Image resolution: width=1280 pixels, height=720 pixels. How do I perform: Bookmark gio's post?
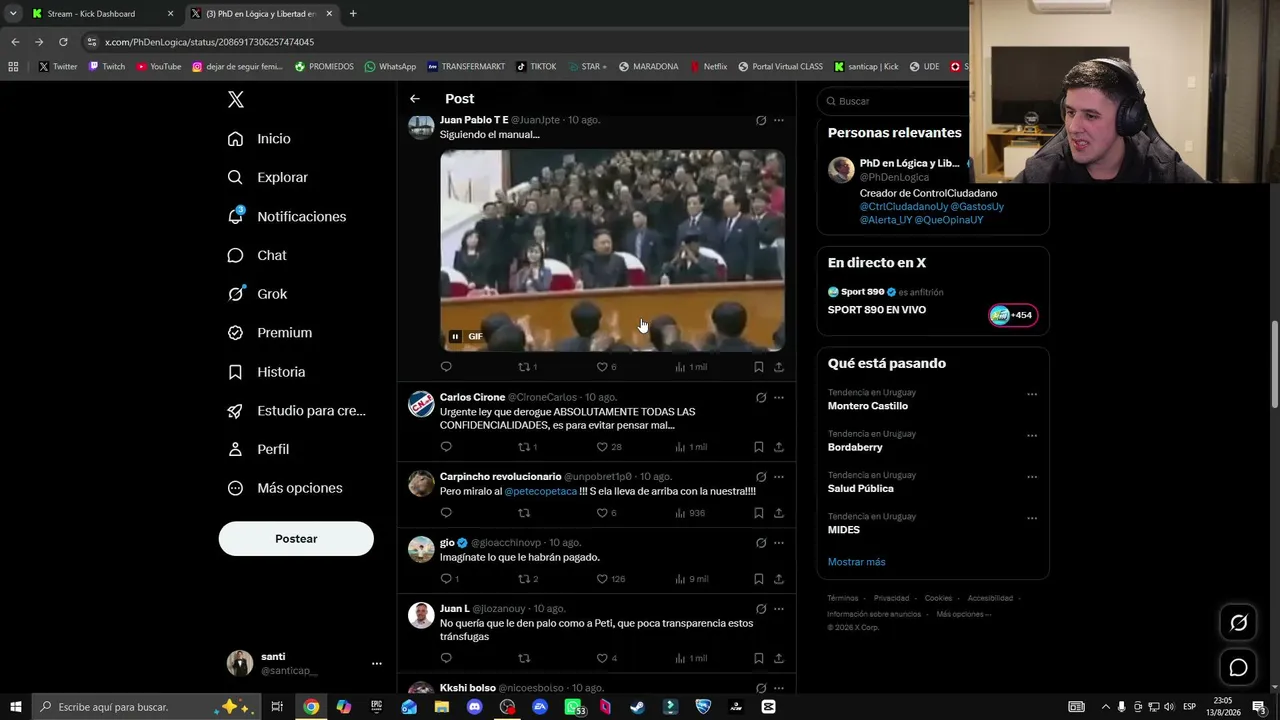tap(759, 579)
